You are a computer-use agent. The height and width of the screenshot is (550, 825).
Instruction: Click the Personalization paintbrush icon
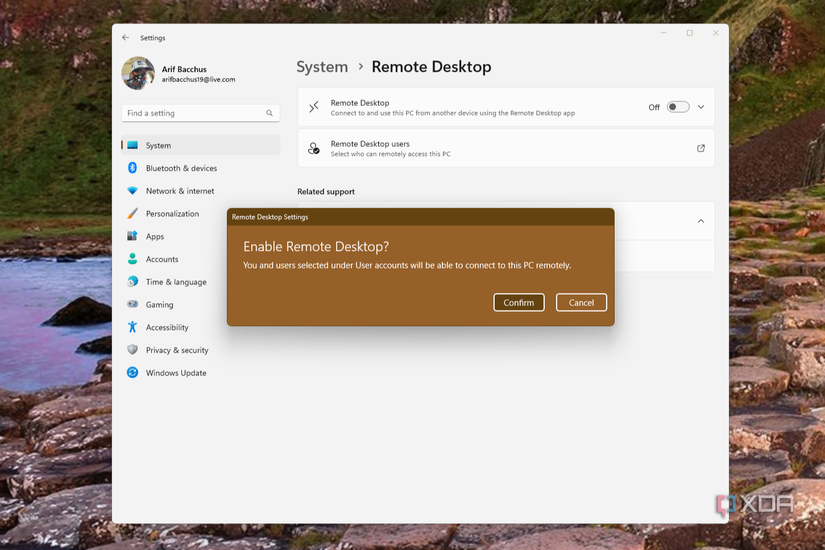click(x=133, y=213)
